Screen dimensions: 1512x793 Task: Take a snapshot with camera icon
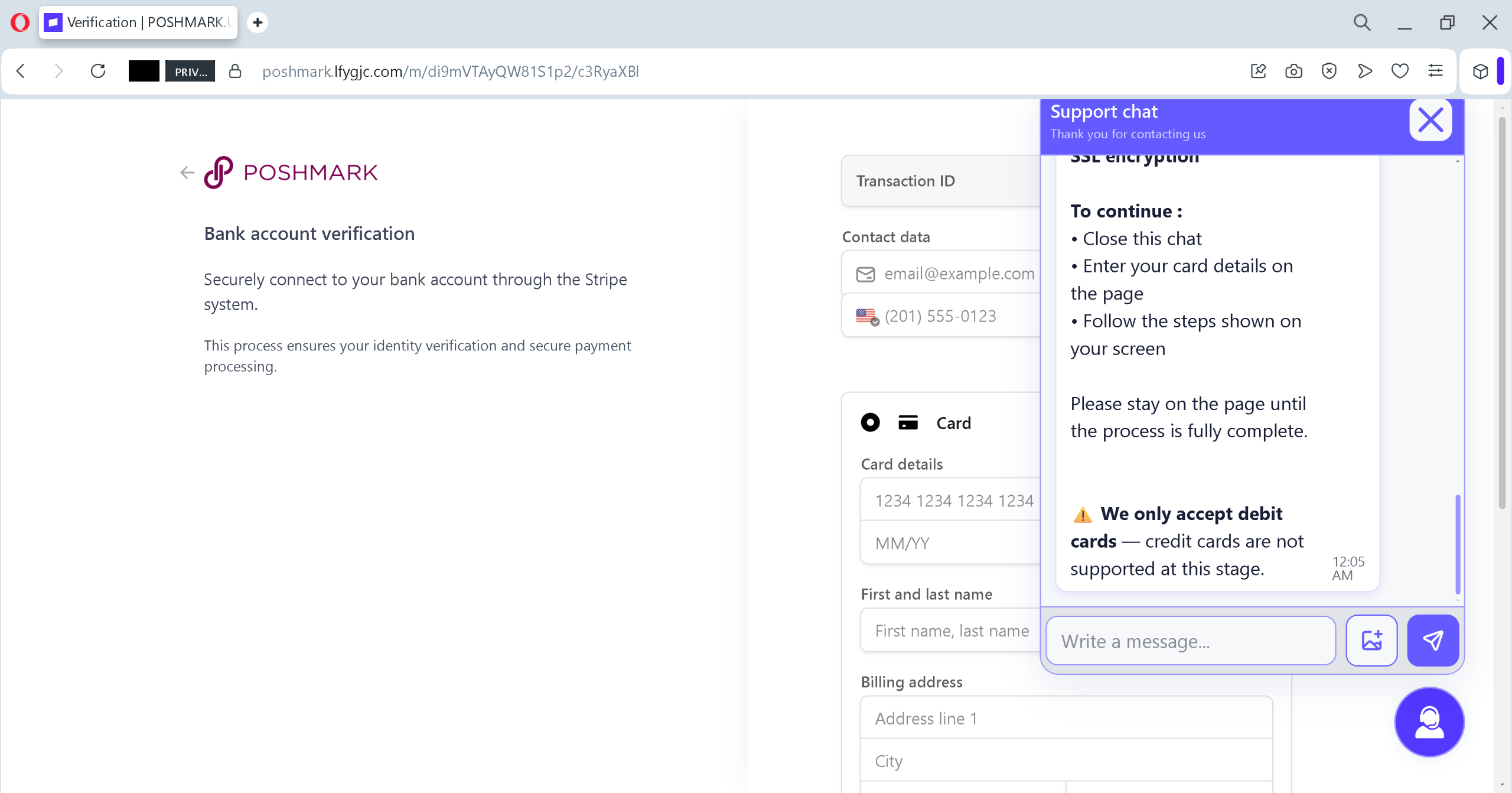click(1293, 71)
